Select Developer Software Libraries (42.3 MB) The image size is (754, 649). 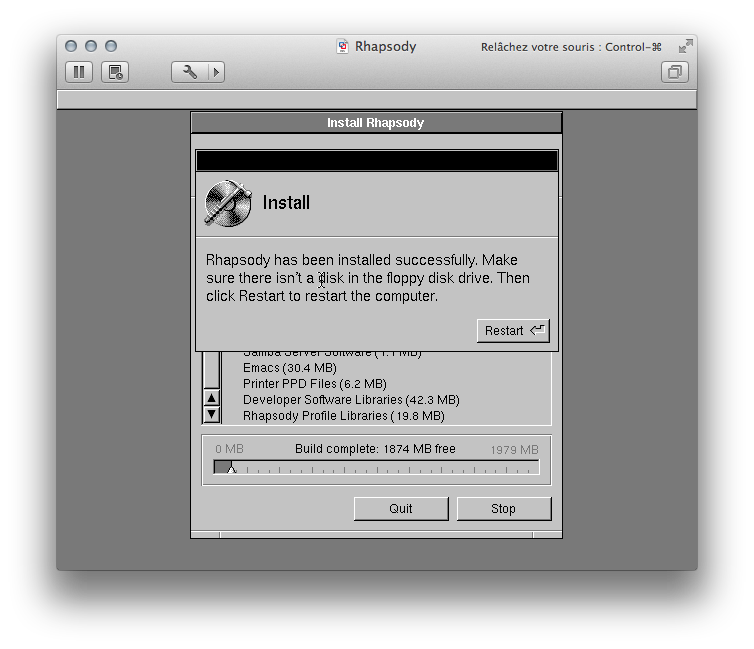point(351,399)
